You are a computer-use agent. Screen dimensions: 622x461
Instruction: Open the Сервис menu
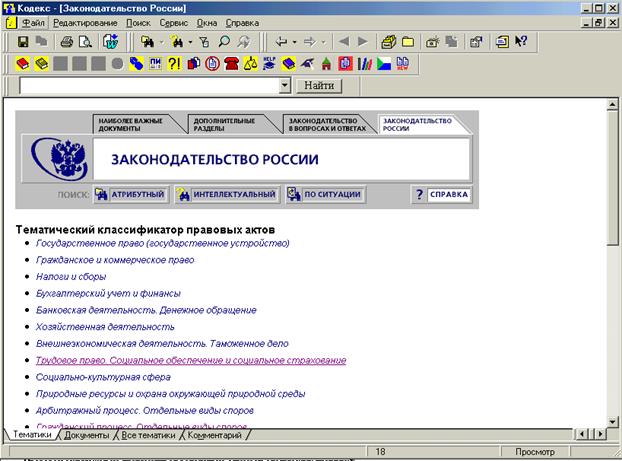click(x=174, y=23)
